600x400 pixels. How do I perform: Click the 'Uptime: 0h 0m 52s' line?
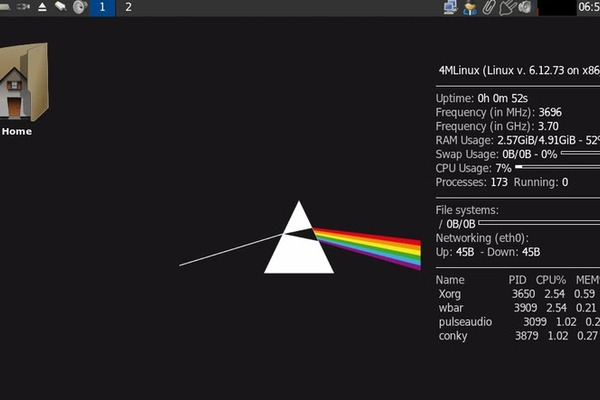482,98
